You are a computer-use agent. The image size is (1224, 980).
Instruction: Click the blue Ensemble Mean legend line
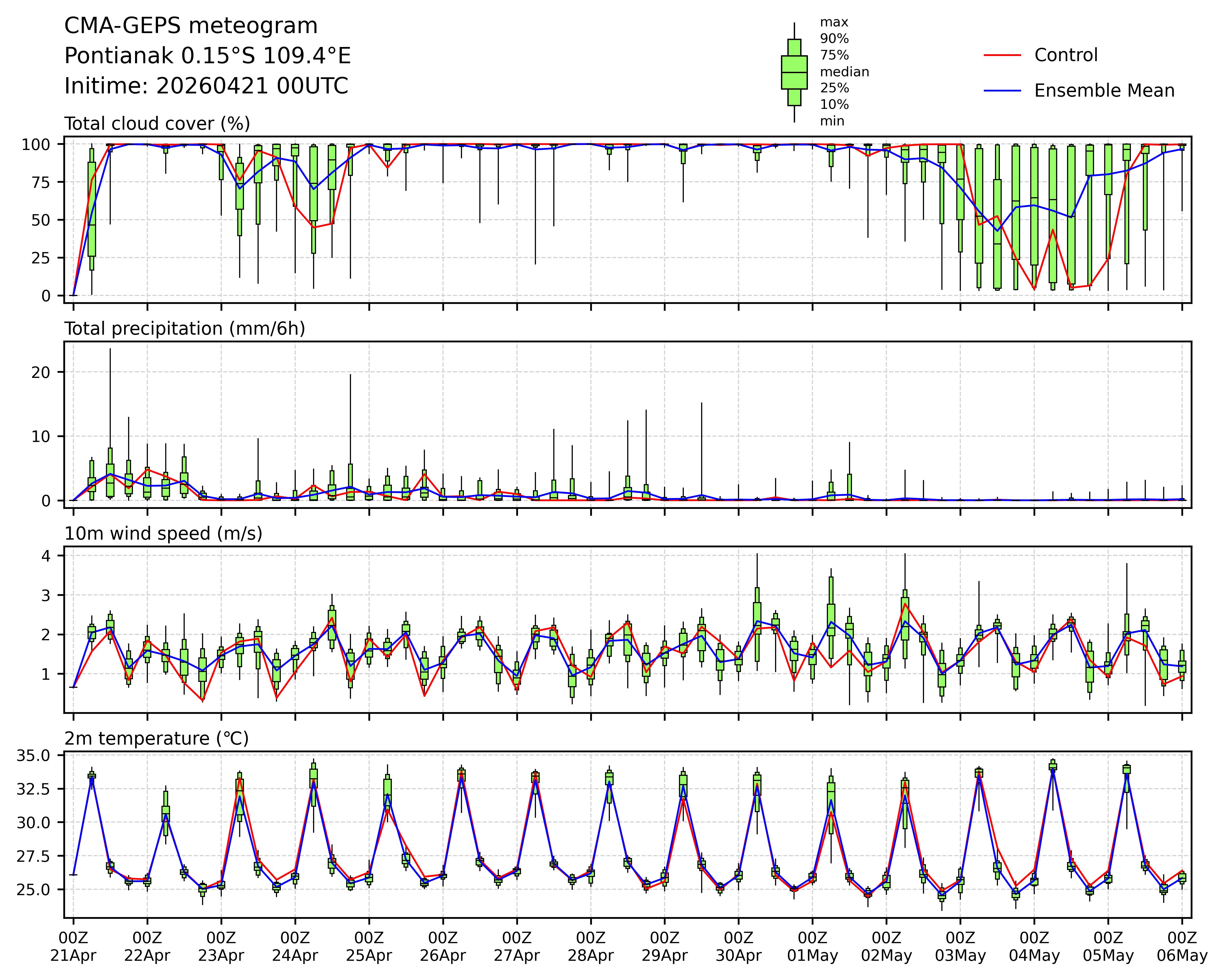tap(1002, 91)
